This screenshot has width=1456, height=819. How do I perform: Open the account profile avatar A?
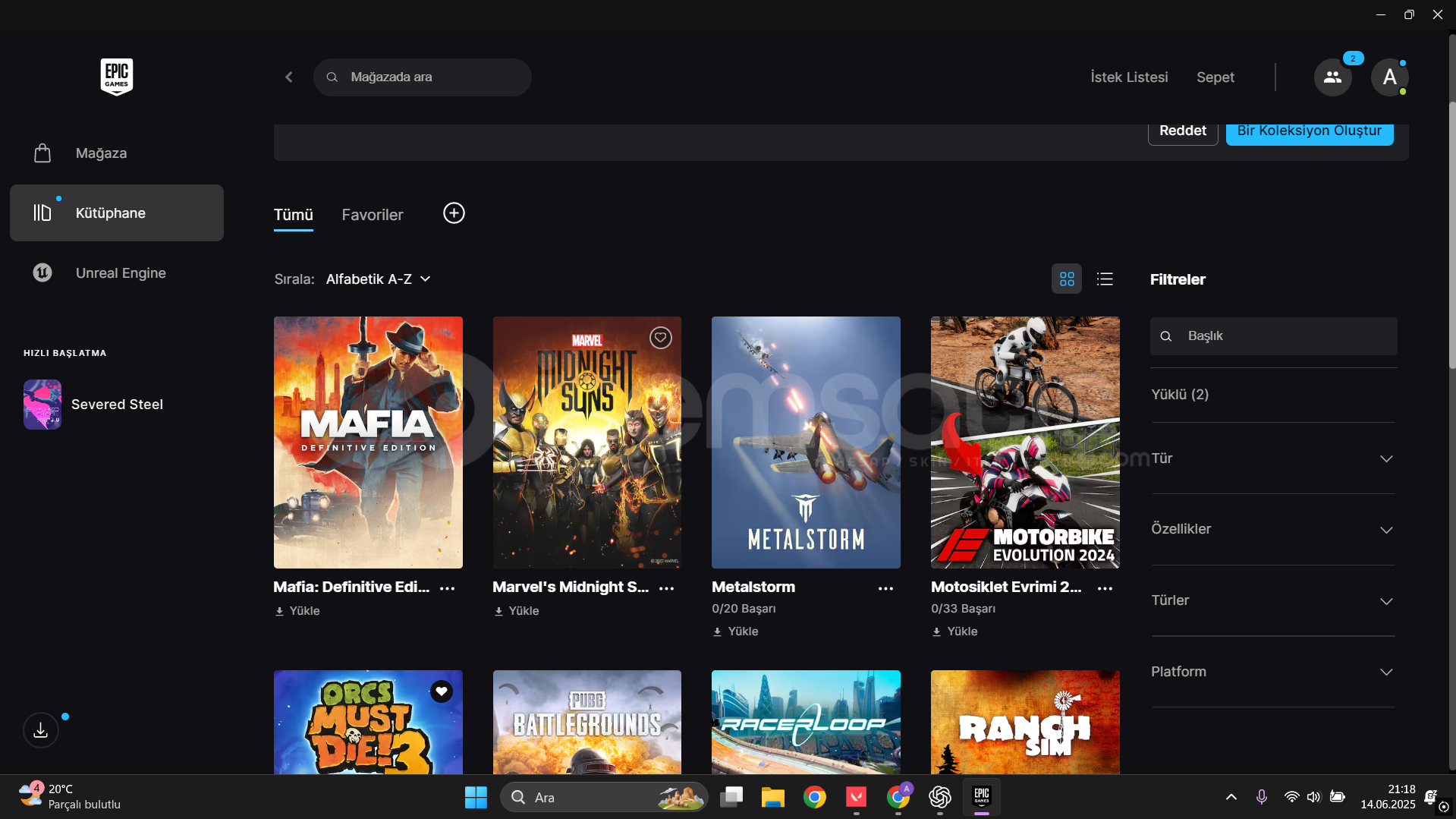click(x=1389, y=77)
